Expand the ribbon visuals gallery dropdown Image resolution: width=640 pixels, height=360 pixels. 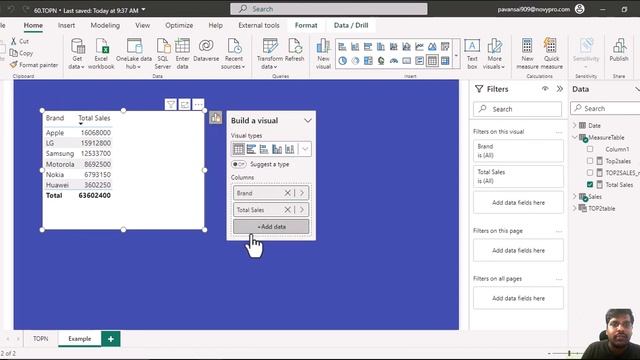456,54
